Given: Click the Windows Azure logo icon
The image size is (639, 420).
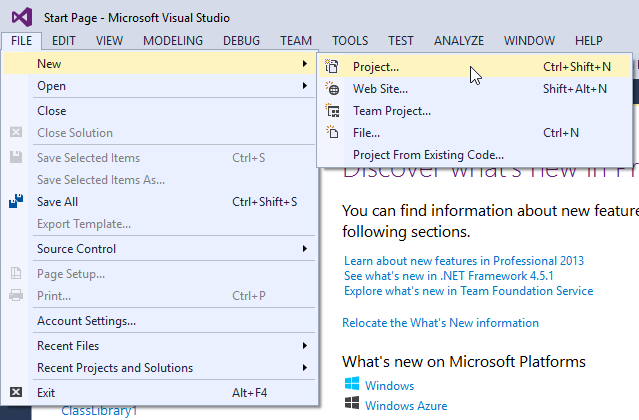Looking at the screenshot, I should coord(352,403).
